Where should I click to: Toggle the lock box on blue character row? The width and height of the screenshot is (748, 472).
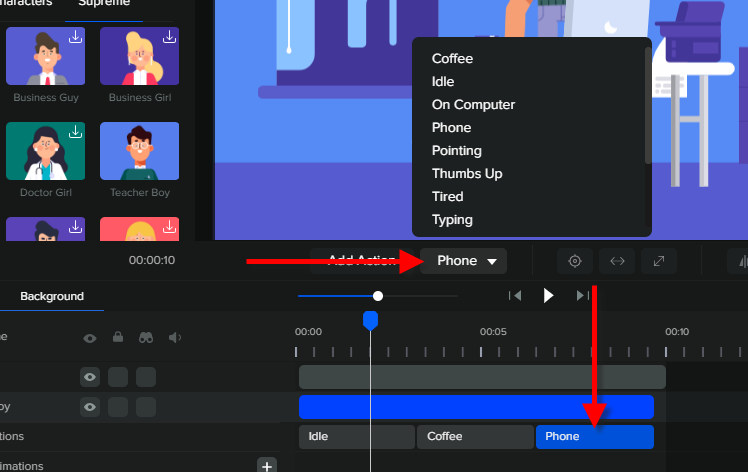tap(118, 407)
